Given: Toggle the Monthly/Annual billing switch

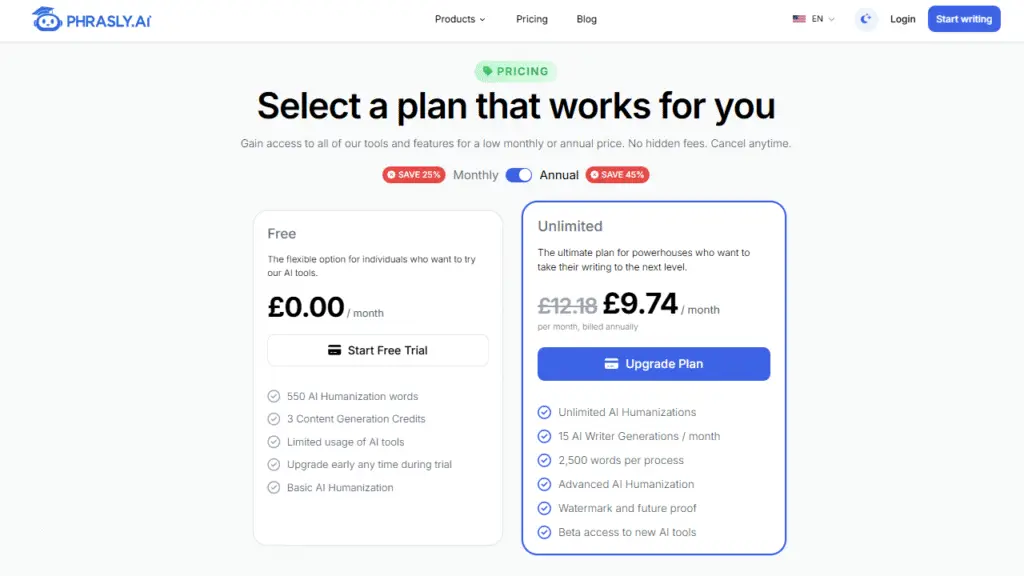Looking at the screenshot, I should [x=519, y=175].
